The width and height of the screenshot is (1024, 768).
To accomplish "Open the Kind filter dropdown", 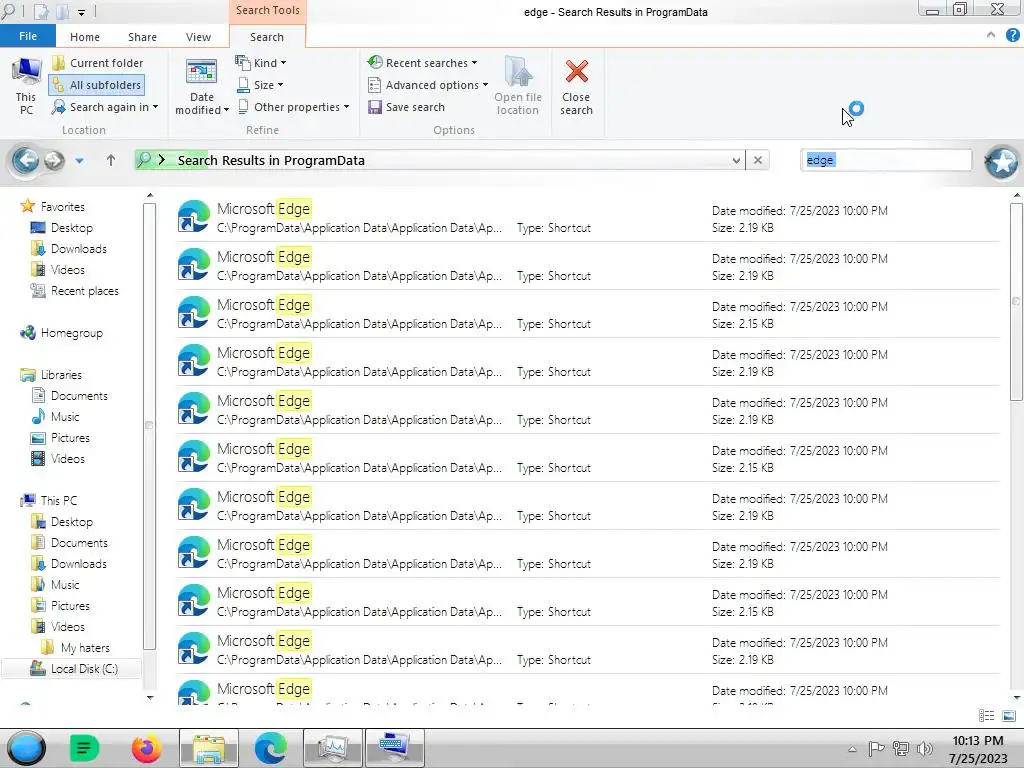I will pyautogui.click(x=261, y=63).
